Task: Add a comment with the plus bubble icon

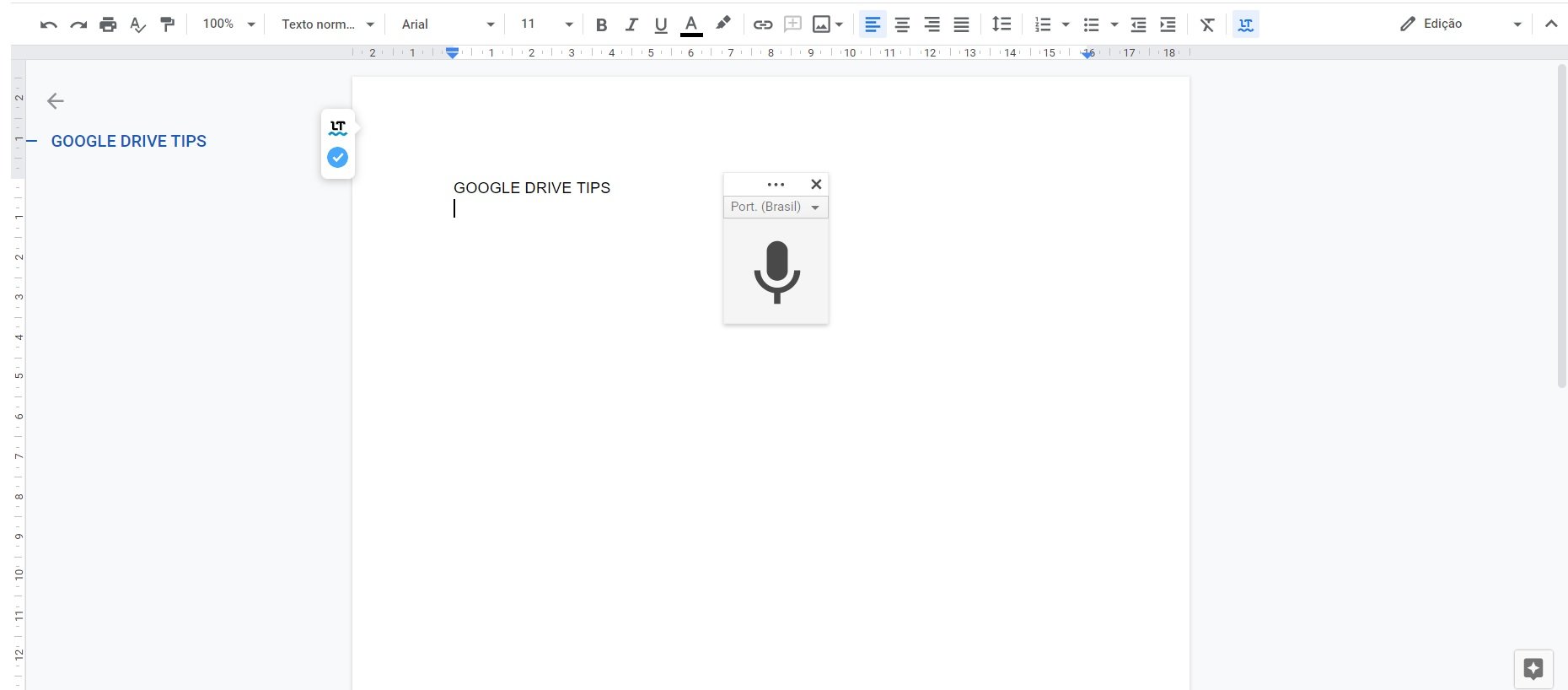Action: tap(792, 24)
